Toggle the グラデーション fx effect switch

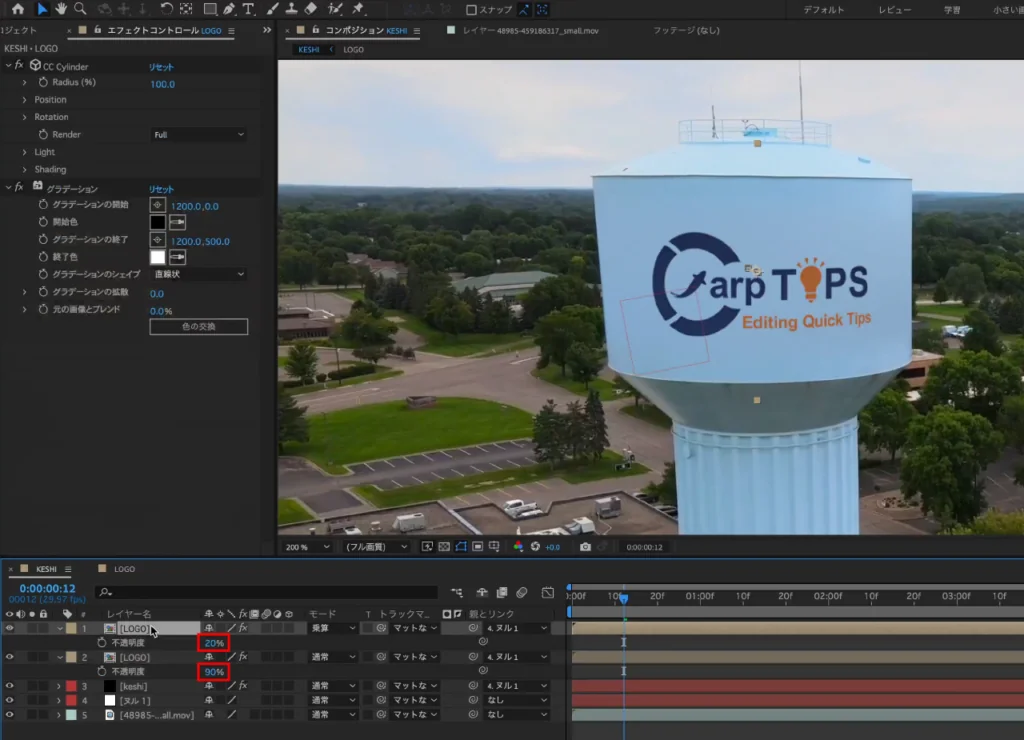coord(19,187)
